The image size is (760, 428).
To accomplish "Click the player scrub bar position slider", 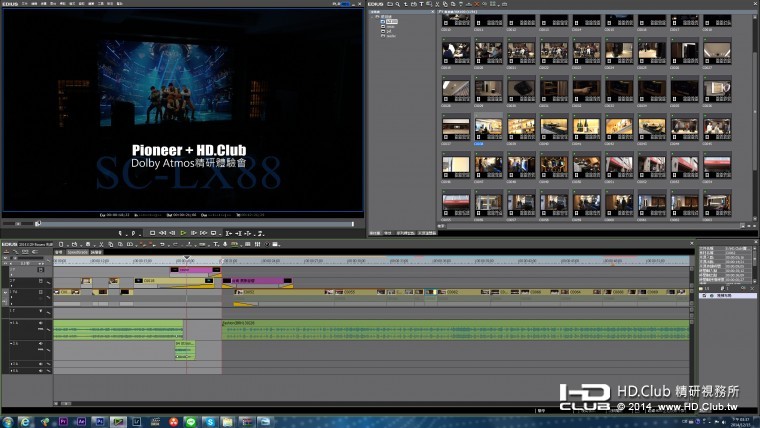I will tap(38, 223).
